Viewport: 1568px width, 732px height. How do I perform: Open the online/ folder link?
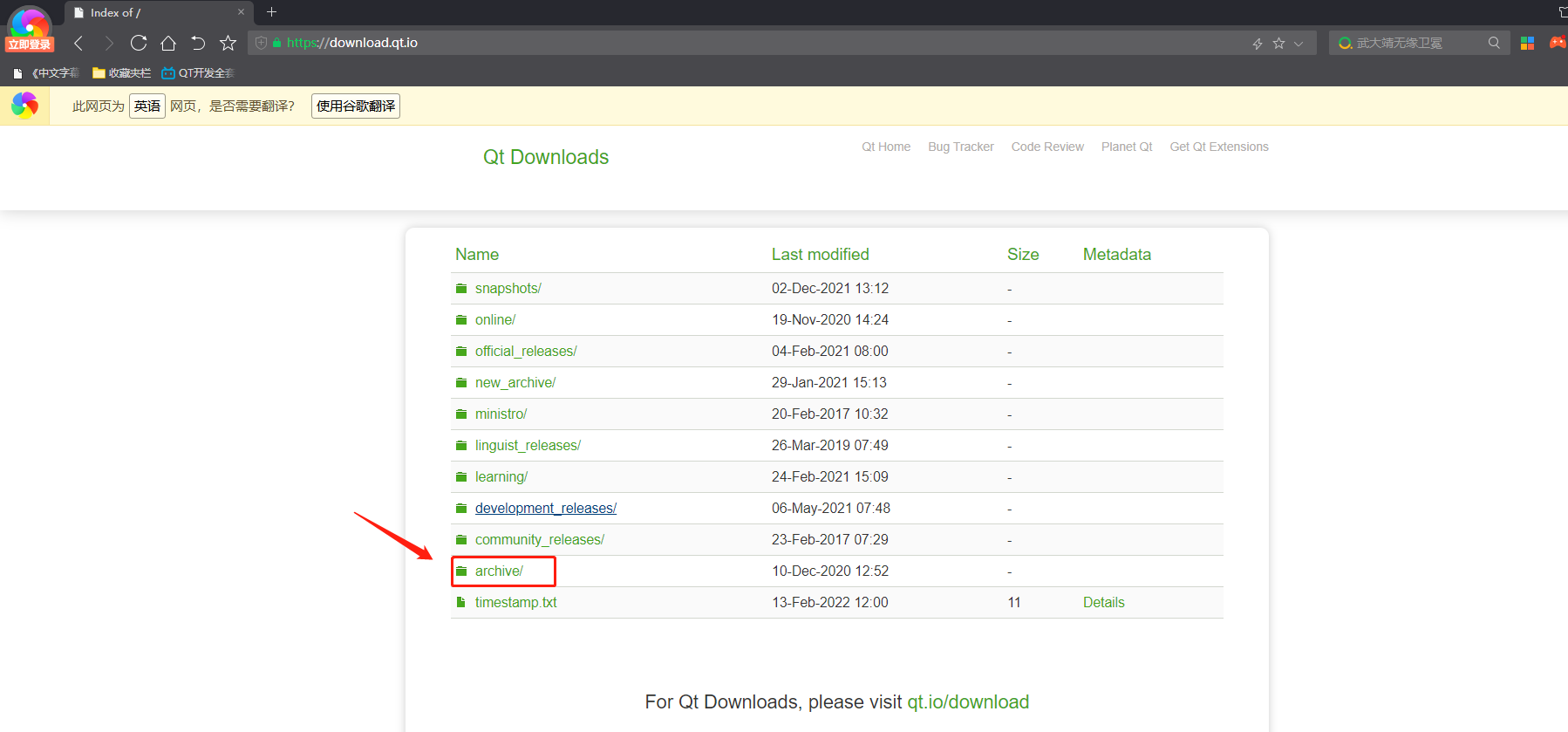[x=495, y=320]
